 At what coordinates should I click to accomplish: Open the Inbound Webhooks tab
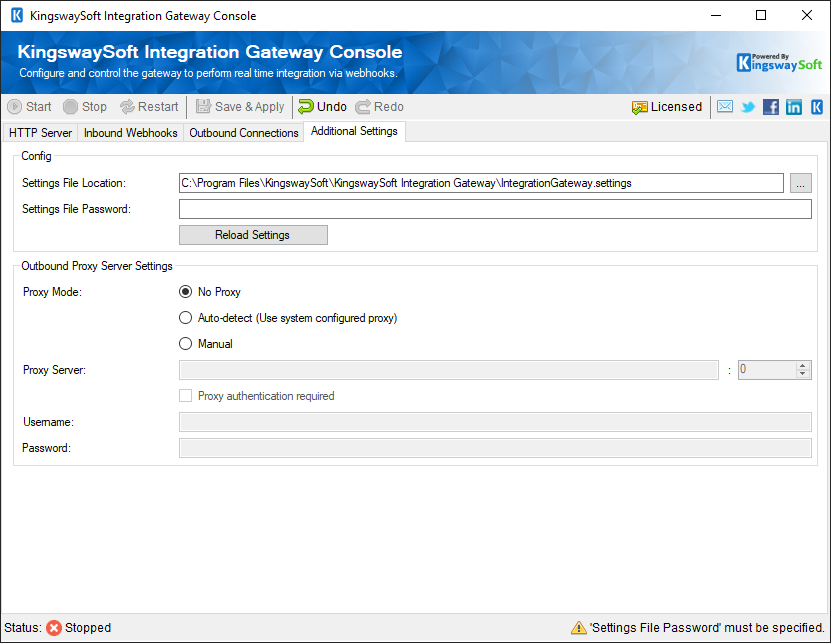(130, 133)
